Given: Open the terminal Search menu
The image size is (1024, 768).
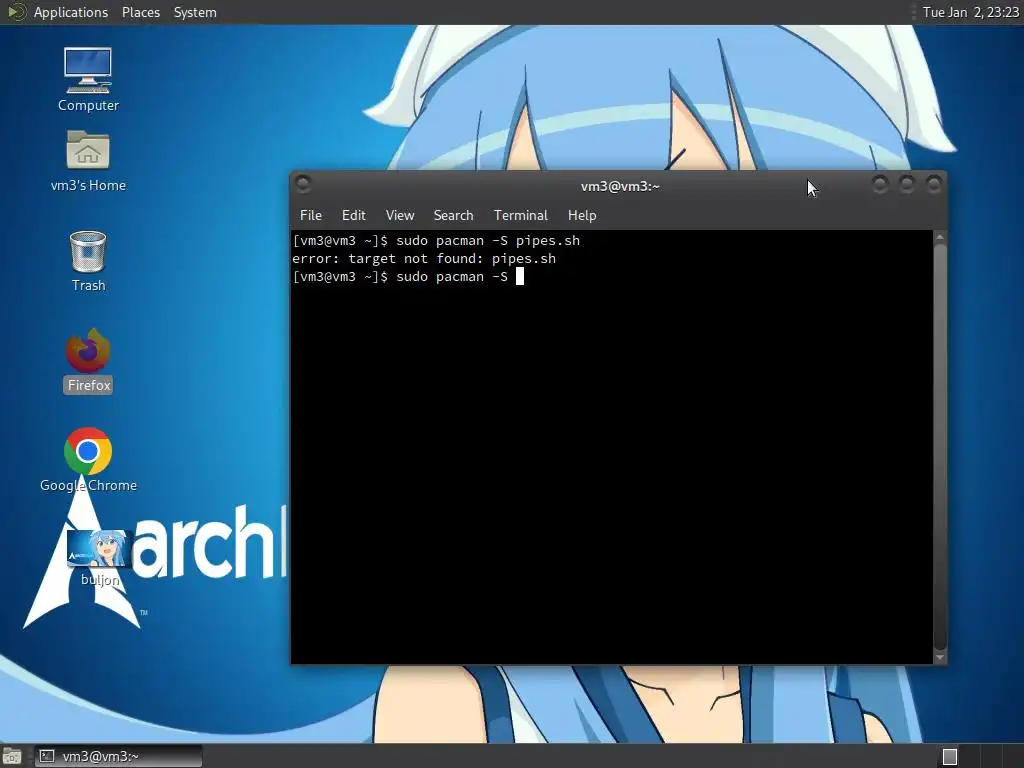Looking at the screenshot, I should point(453,216).
